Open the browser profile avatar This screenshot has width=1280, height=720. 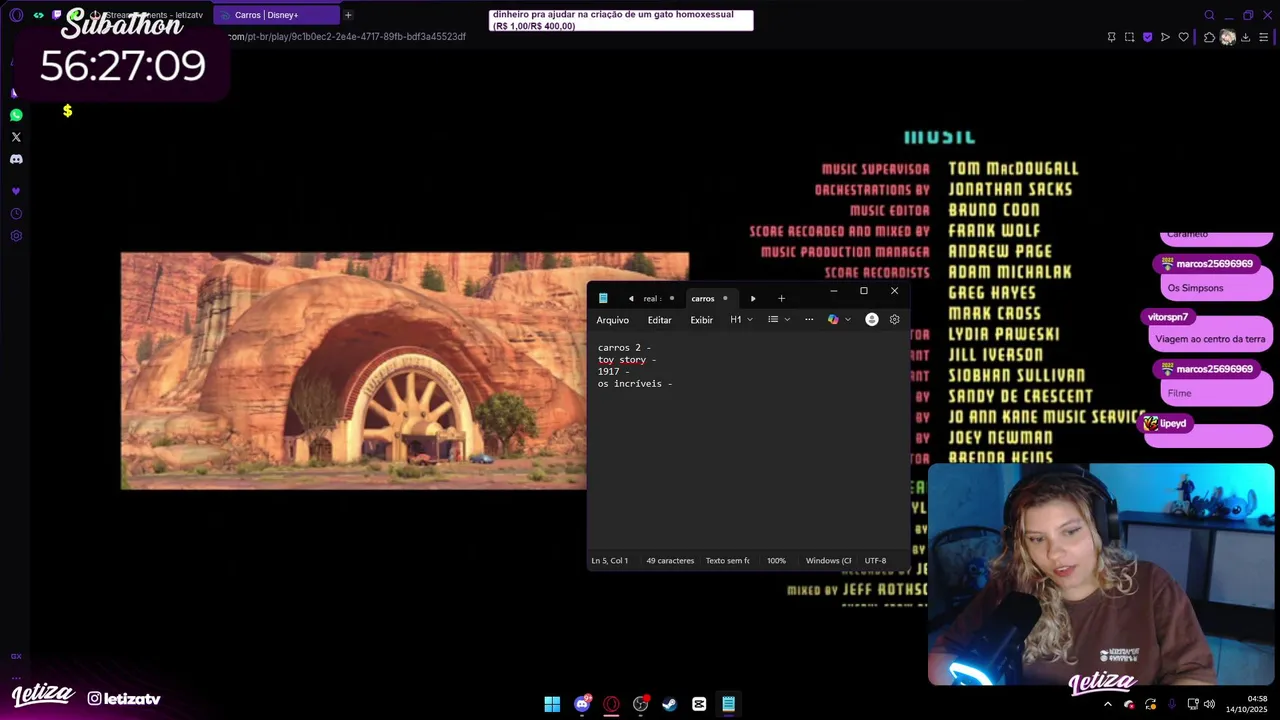1227,37
